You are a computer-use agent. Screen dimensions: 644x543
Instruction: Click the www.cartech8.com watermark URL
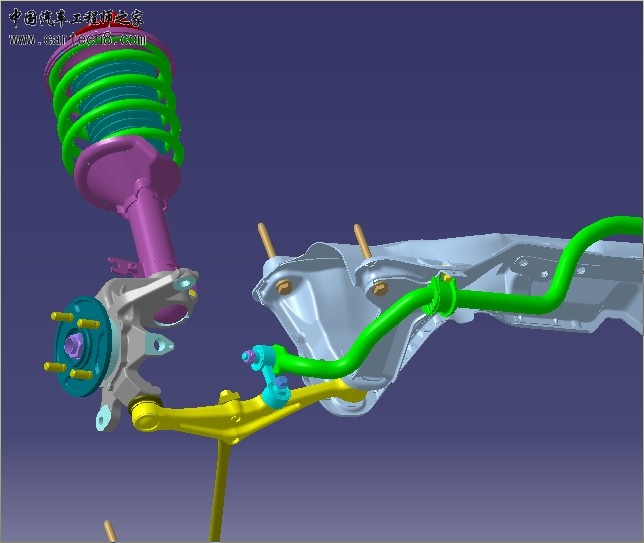78,41
